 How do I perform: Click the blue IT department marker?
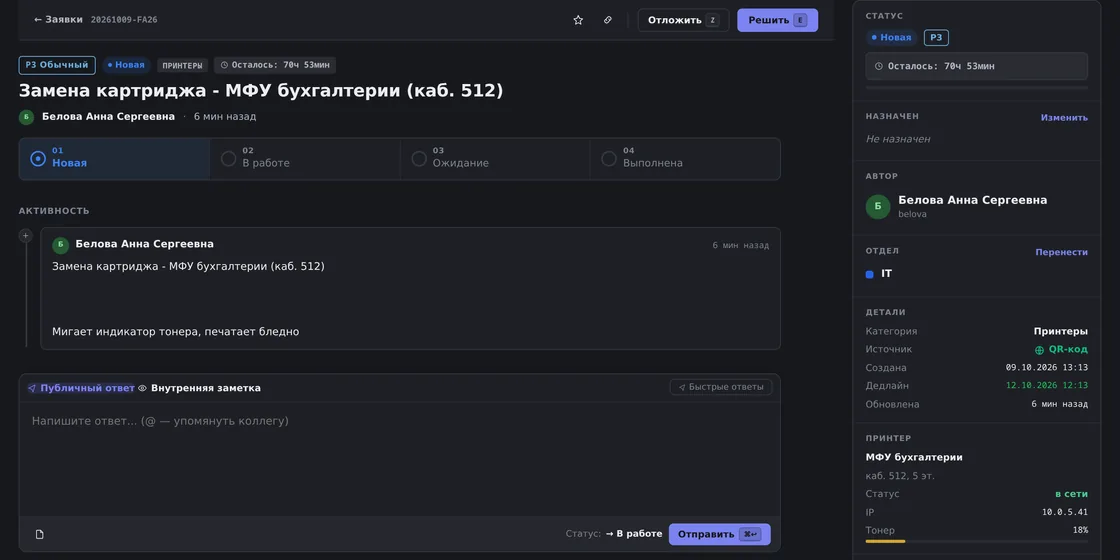click(869, 274)
